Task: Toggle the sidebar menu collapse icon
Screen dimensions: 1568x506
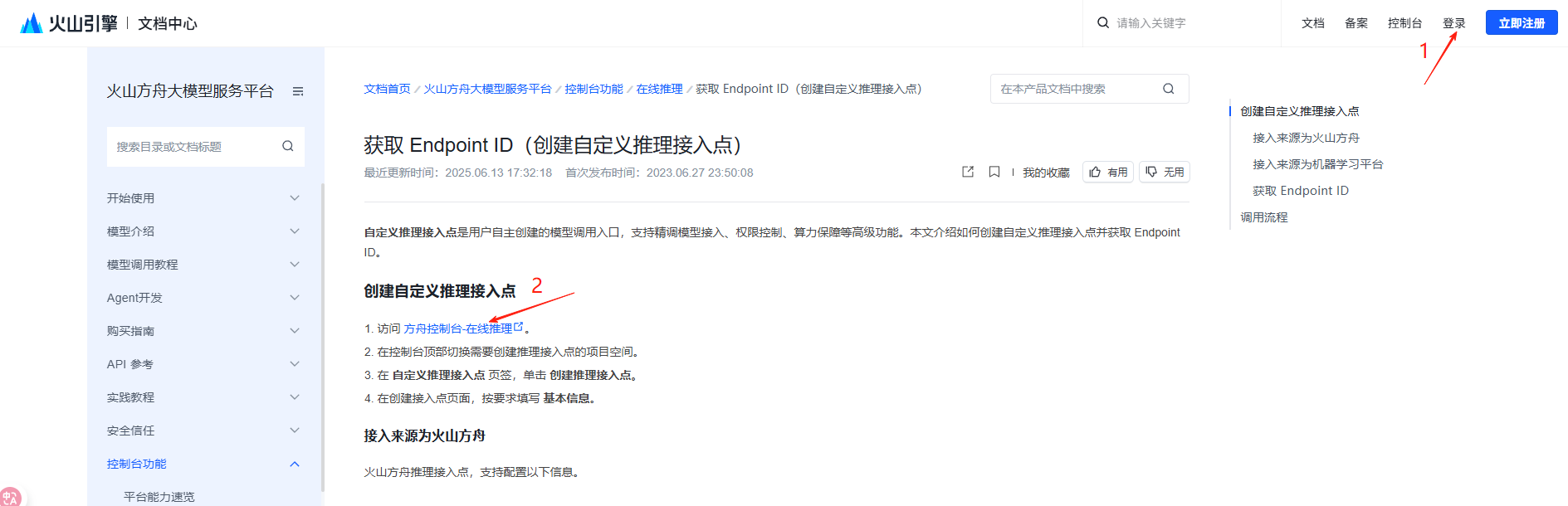Action: pyautogui.click(x=298, y=91)
